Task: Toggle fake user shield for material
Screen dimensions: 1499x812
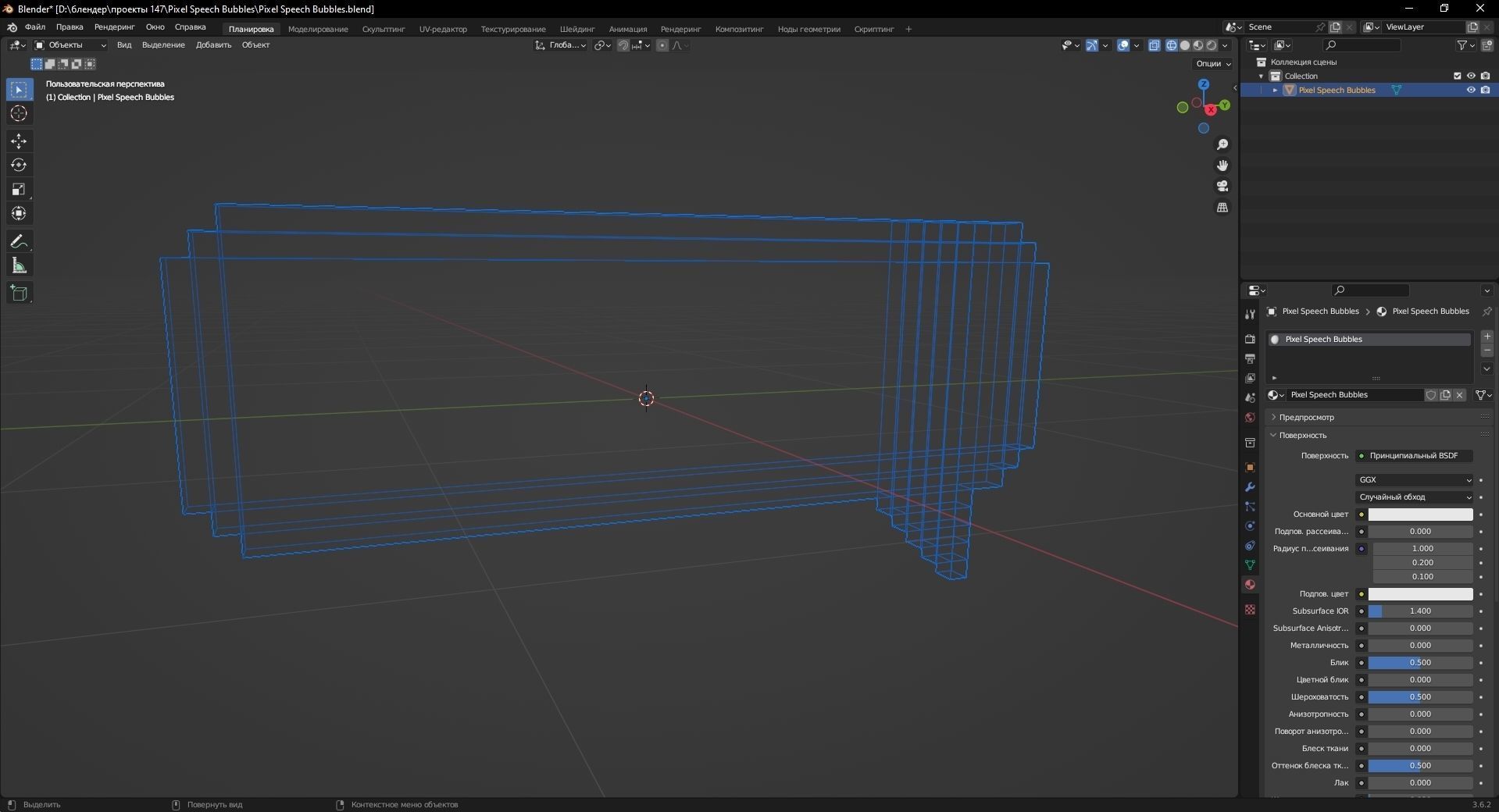Action: click(1431, 395)
